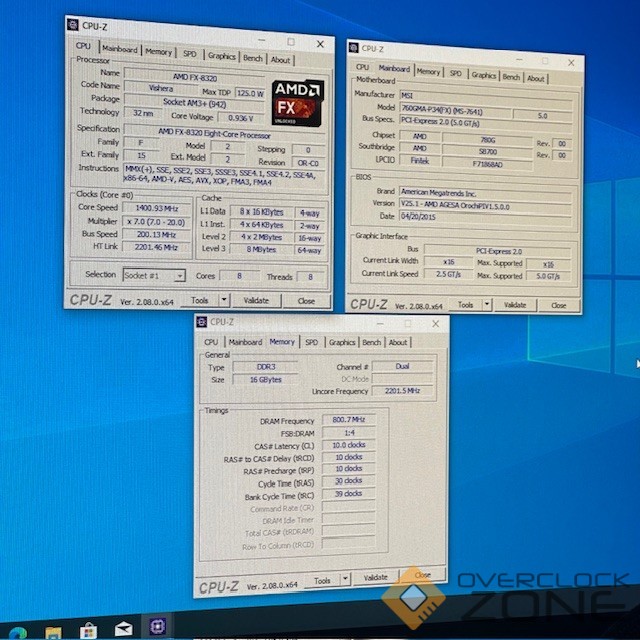This screenshot has height=640, width=640.
Task: Open About tab in Mainboard window
Action: pos(536,78)
